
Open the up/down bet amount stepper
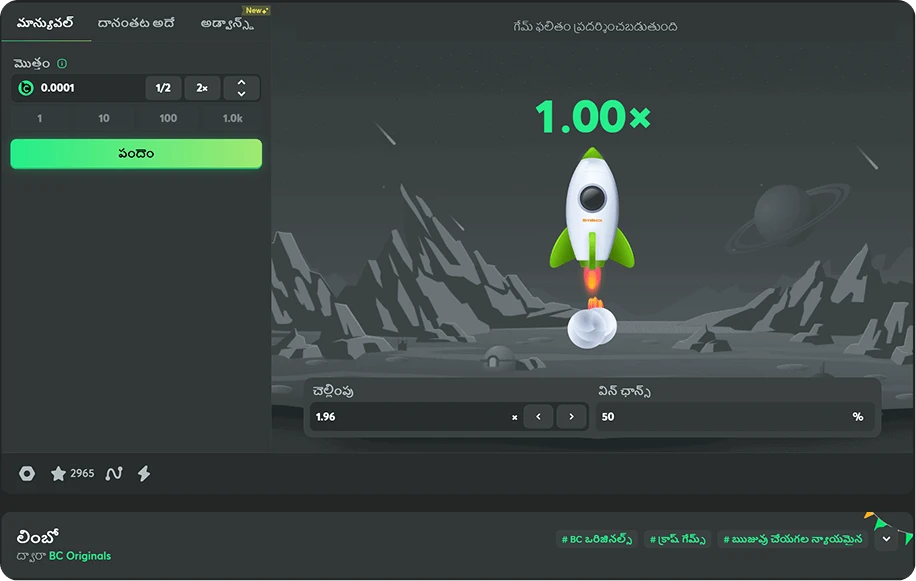(241, 88)
